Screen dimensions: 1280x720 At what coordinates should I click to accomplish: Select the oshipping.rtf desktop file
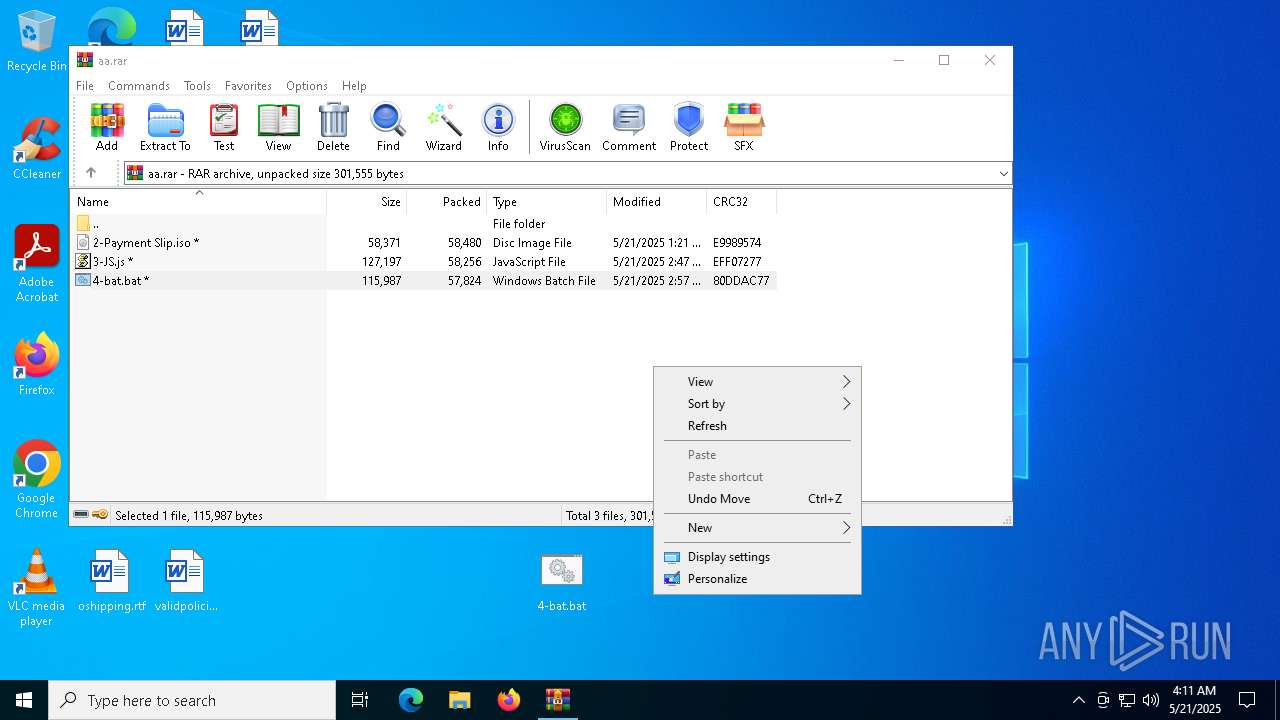[x=111, y=580]
